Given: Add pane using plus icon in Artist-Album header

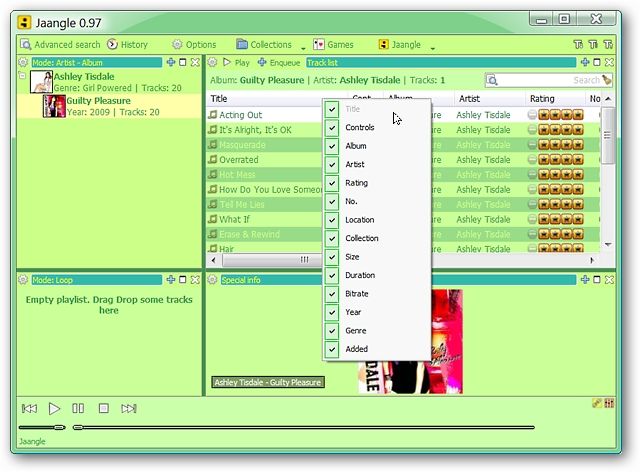Looking at the screenshot, I should click(x=171, y=62).
